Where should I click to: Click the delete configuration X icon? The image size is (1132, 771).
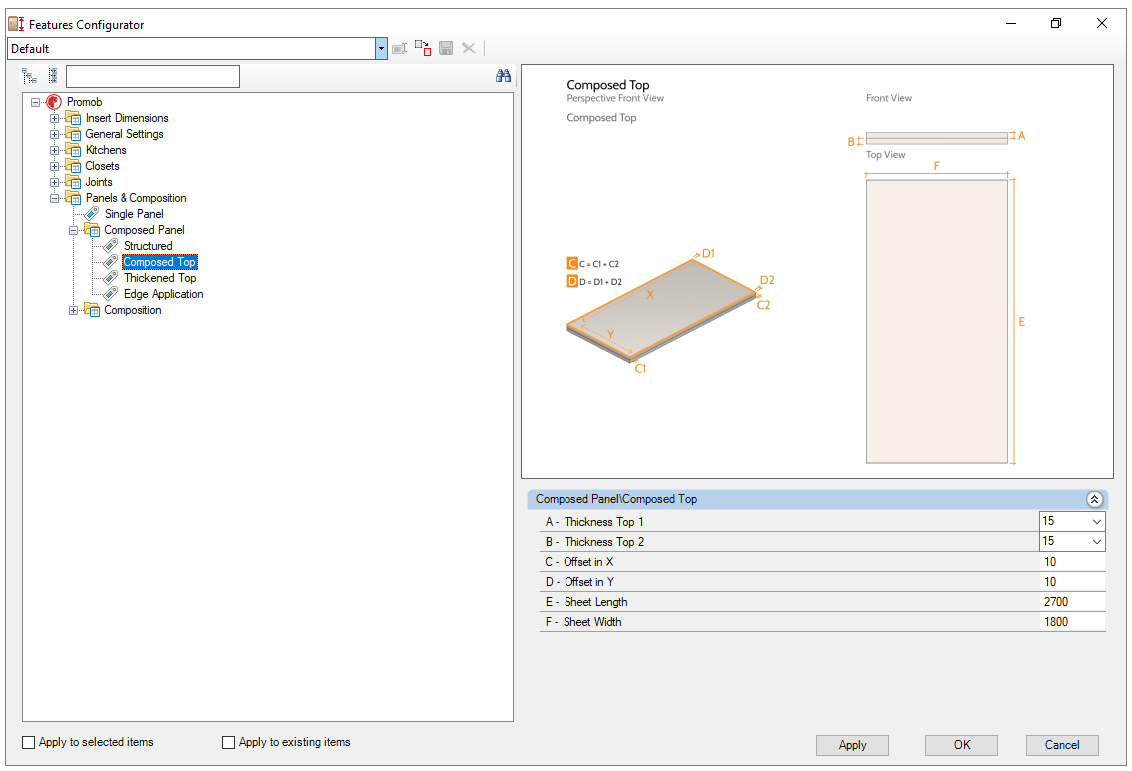click(468, 48)
